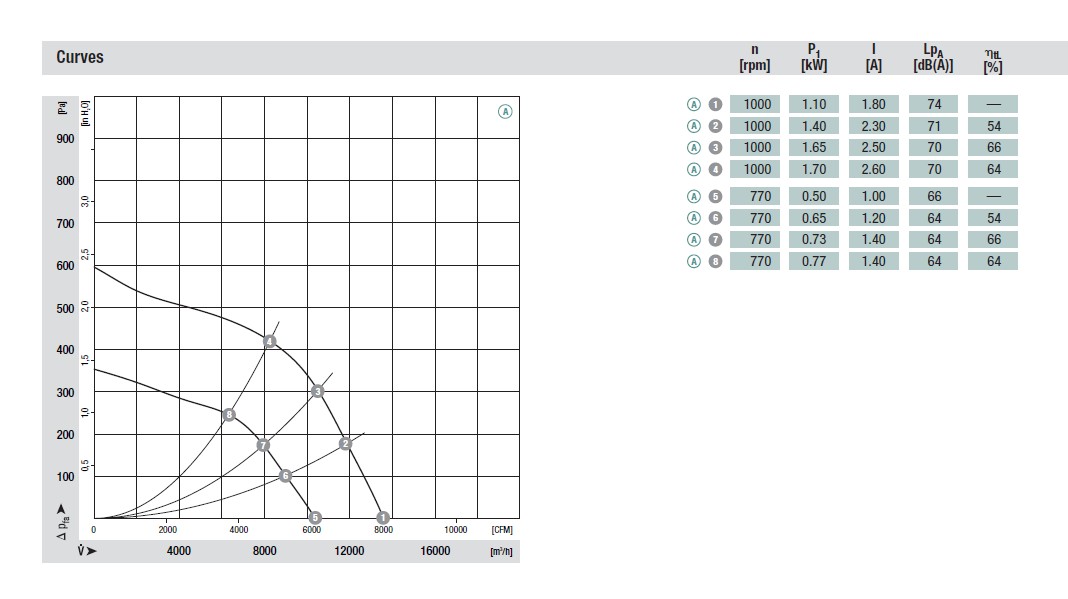This screenshot has height=599, width=1068.
Task: Click the 900 label on the Pa axis
Action: point(65,138)
